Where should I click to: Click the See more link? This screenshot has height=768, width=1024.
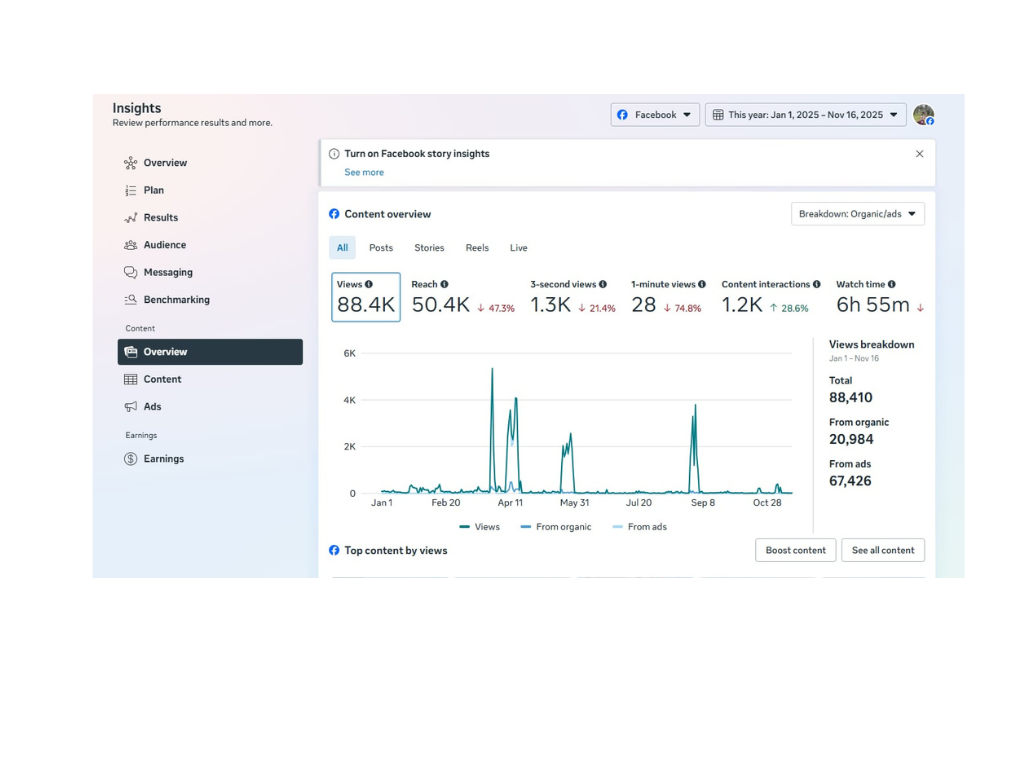[364, 173]
